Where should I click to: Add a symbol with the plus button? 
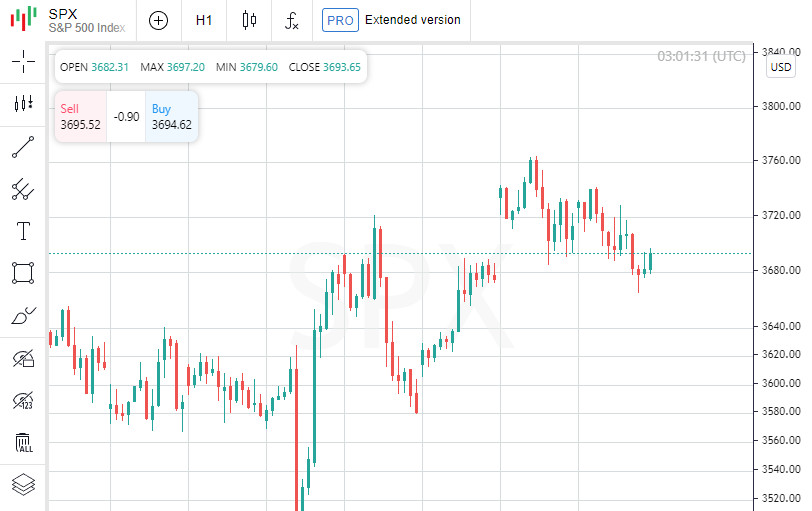click(x=158, y=20)
